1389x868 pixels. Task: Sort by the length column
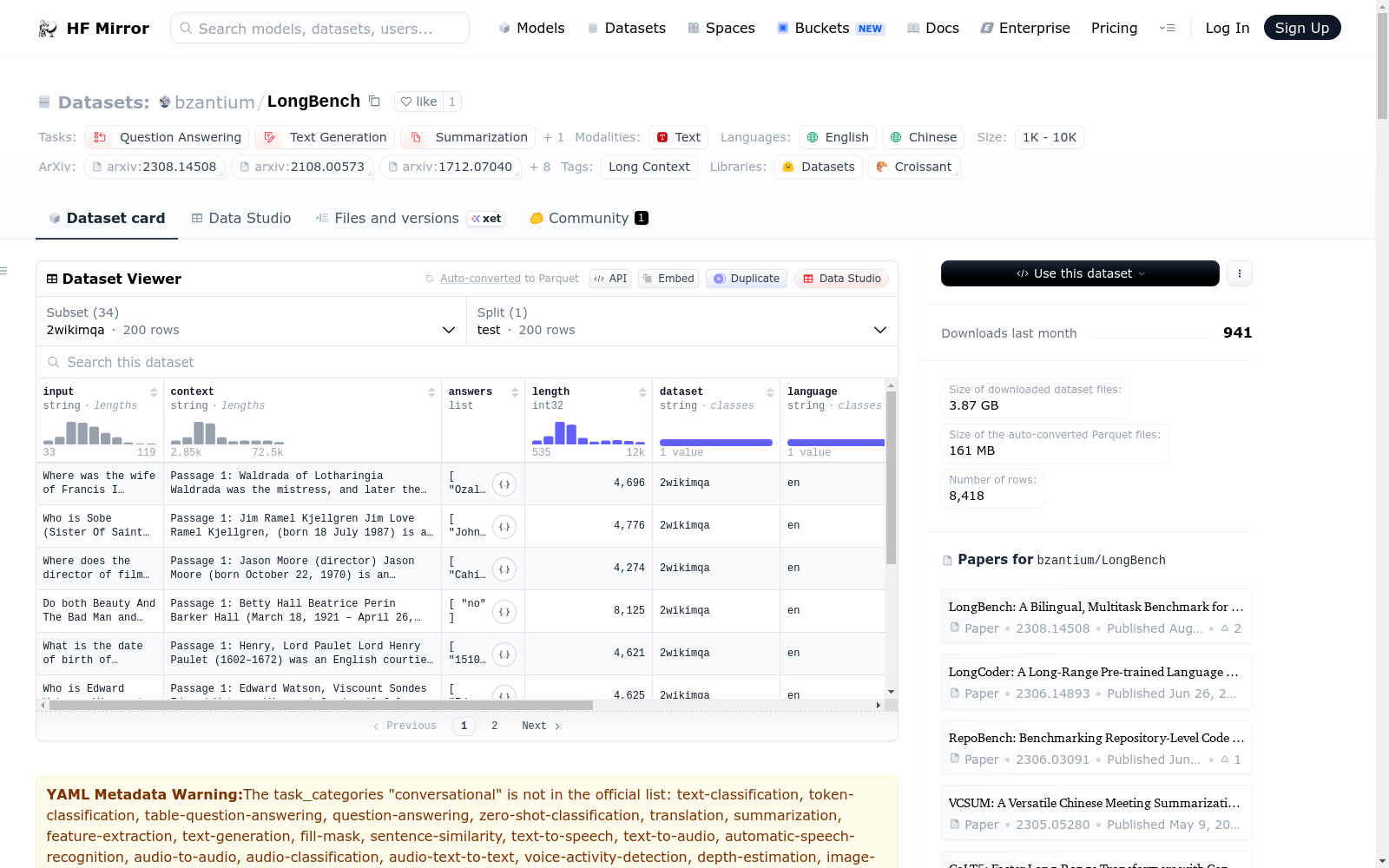(x=642, y=392)
